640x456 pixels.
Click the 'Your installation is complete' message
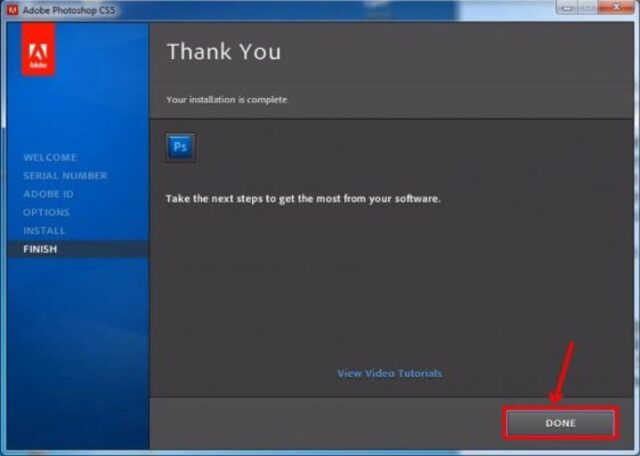(x=225, y=100)
